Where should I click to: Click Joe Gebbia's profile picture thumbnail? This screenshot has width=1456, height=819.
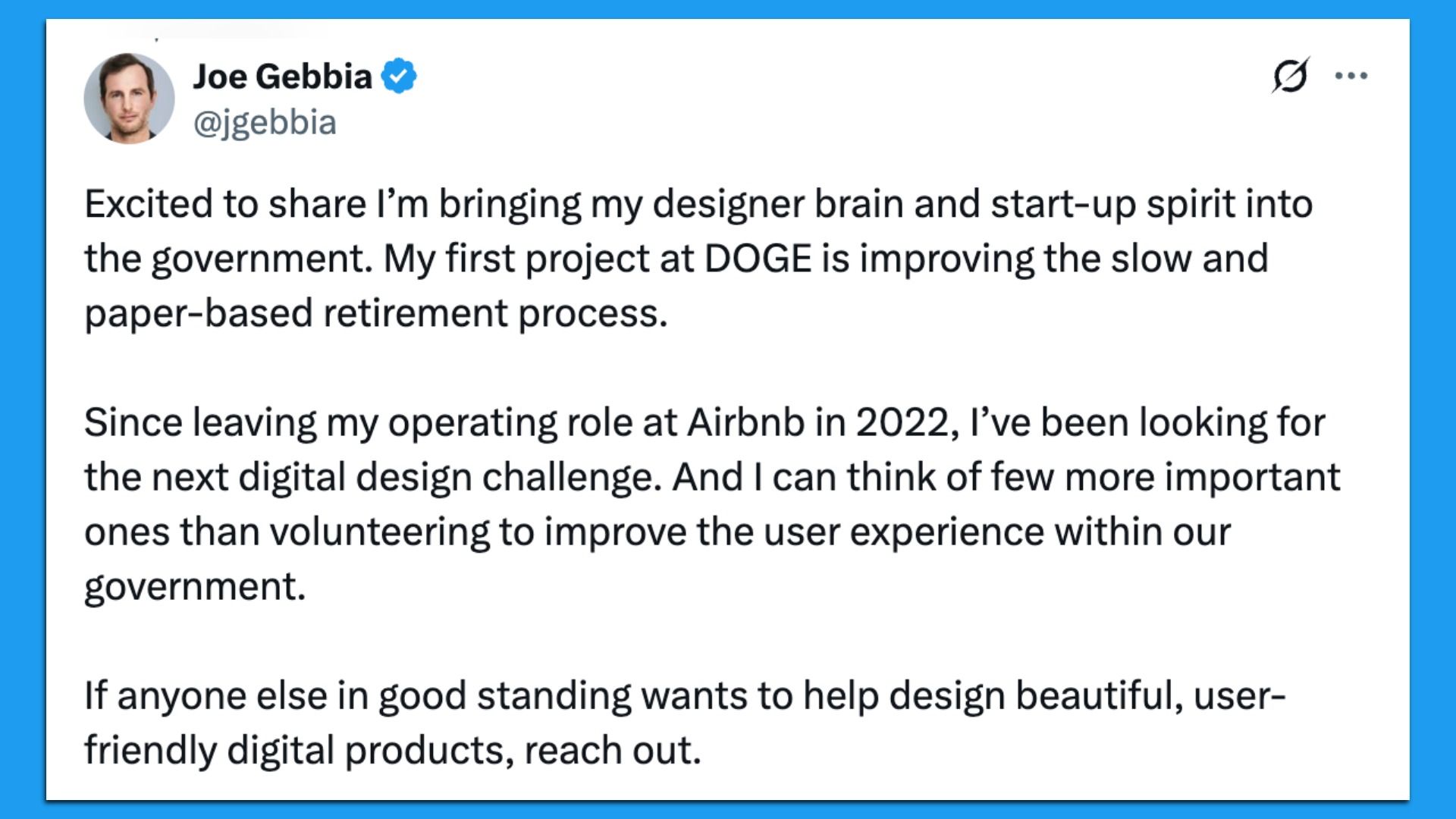(x=129, y=97)
